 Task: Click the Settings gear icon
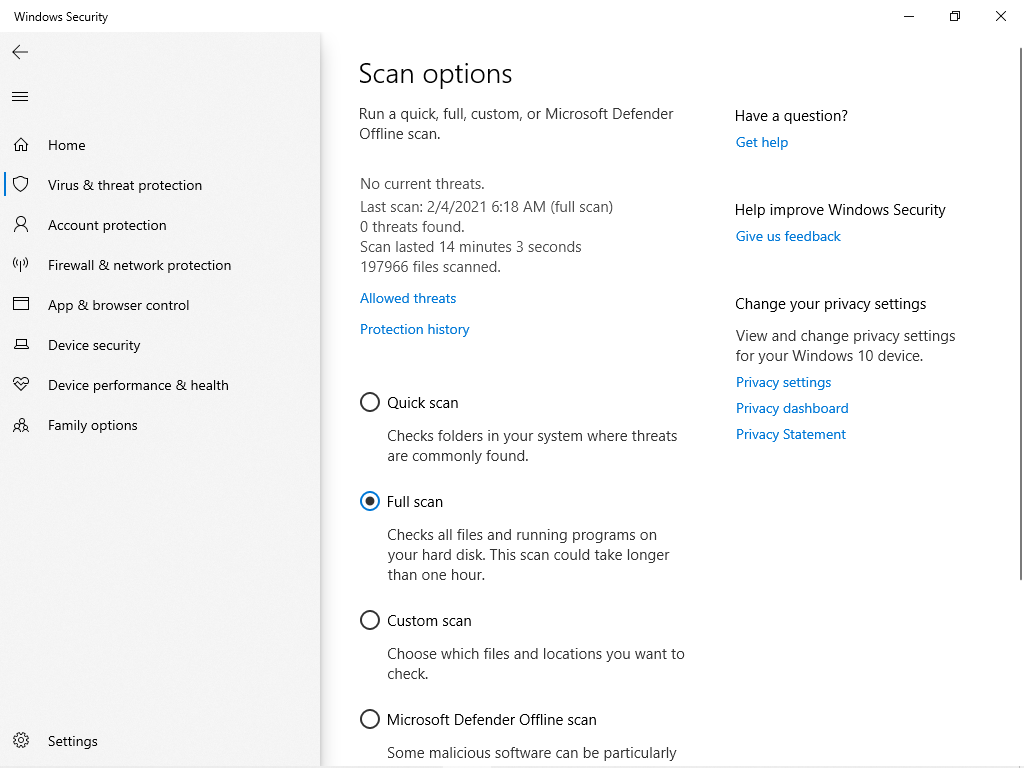tap(21, 740)
